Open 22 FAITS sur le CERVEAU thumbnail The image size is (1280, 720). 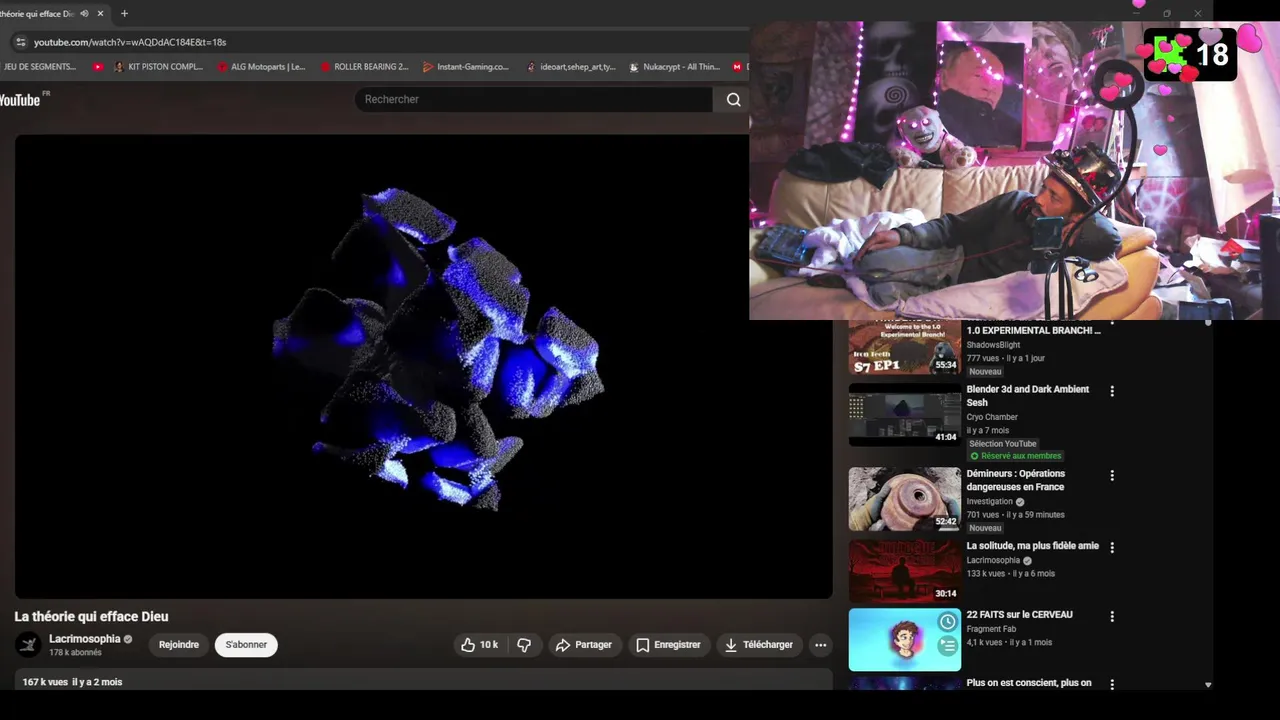pos(905,640)
